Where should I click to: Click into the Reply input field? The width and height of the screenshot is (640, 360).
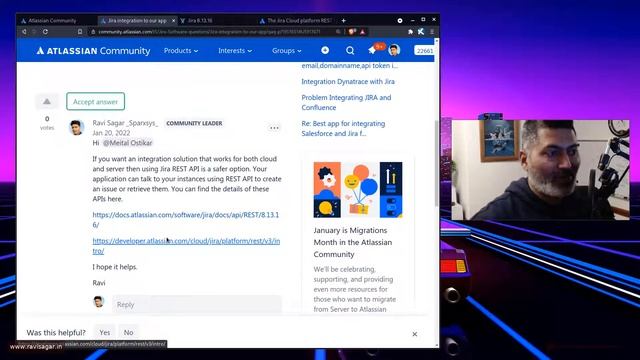click(197, 304)
